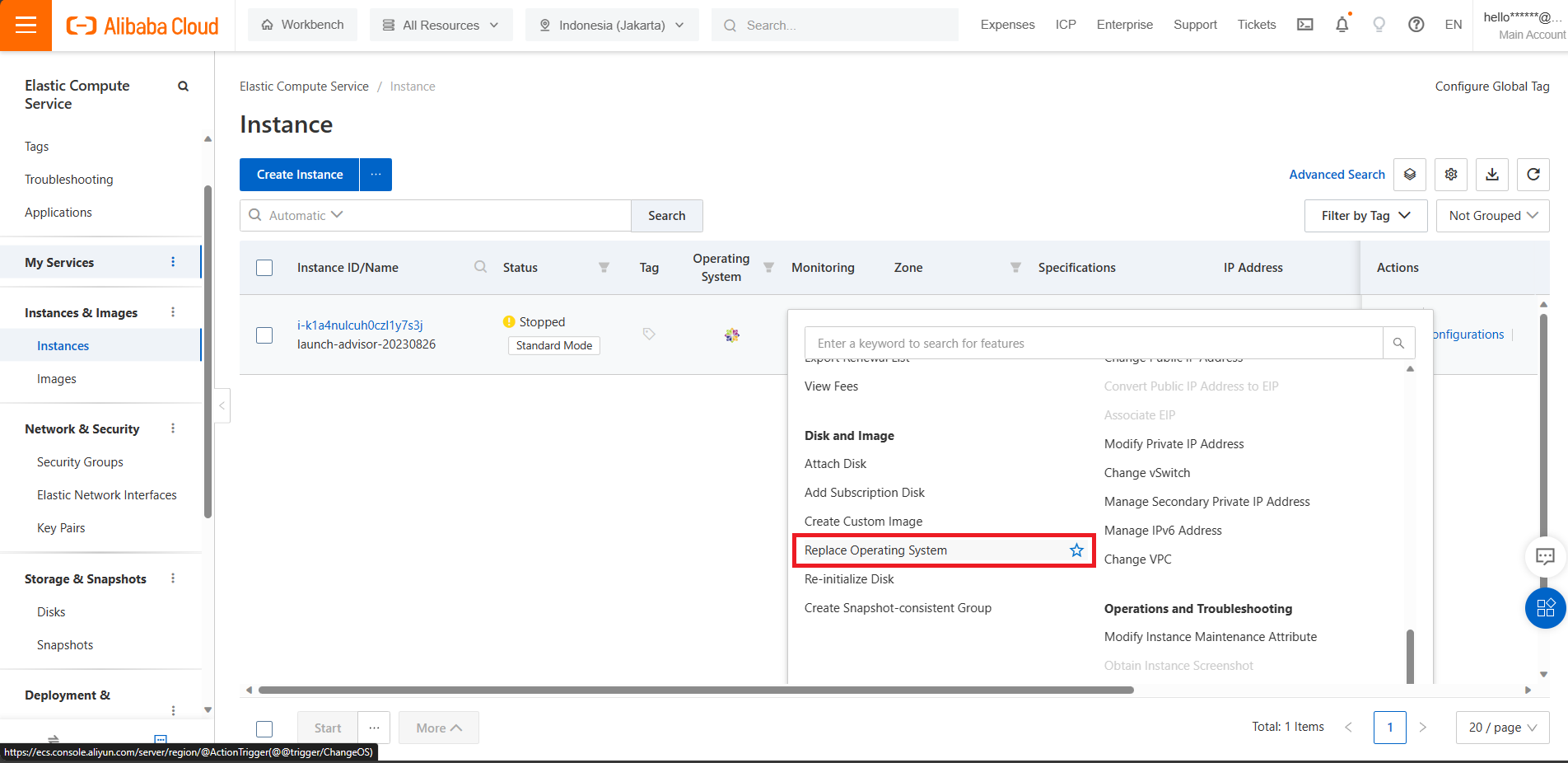
Task: Click the sidebar vertical scrollbar
Action: [x=208, y=352]
